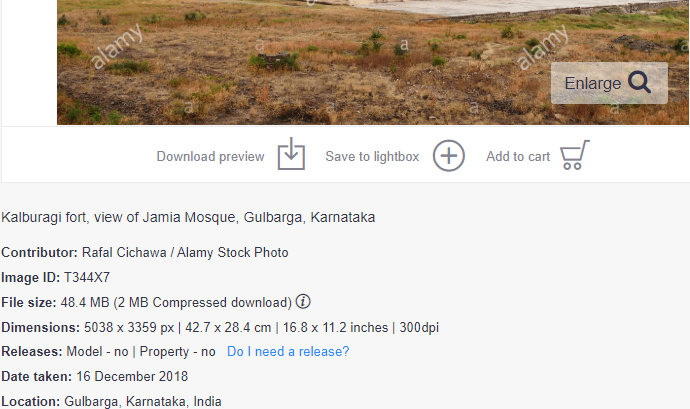Select the Save to lightbox text
Viewport: 690px width, 409px height.
[x=372, y=157]
